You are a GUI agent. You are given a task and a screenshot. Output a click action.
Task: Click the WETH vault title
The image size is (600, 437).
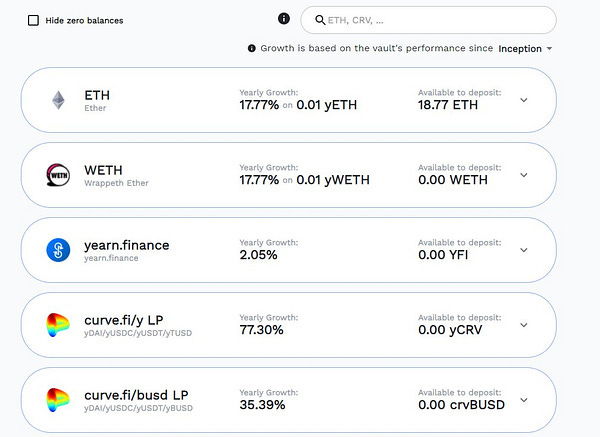[103, 170]
